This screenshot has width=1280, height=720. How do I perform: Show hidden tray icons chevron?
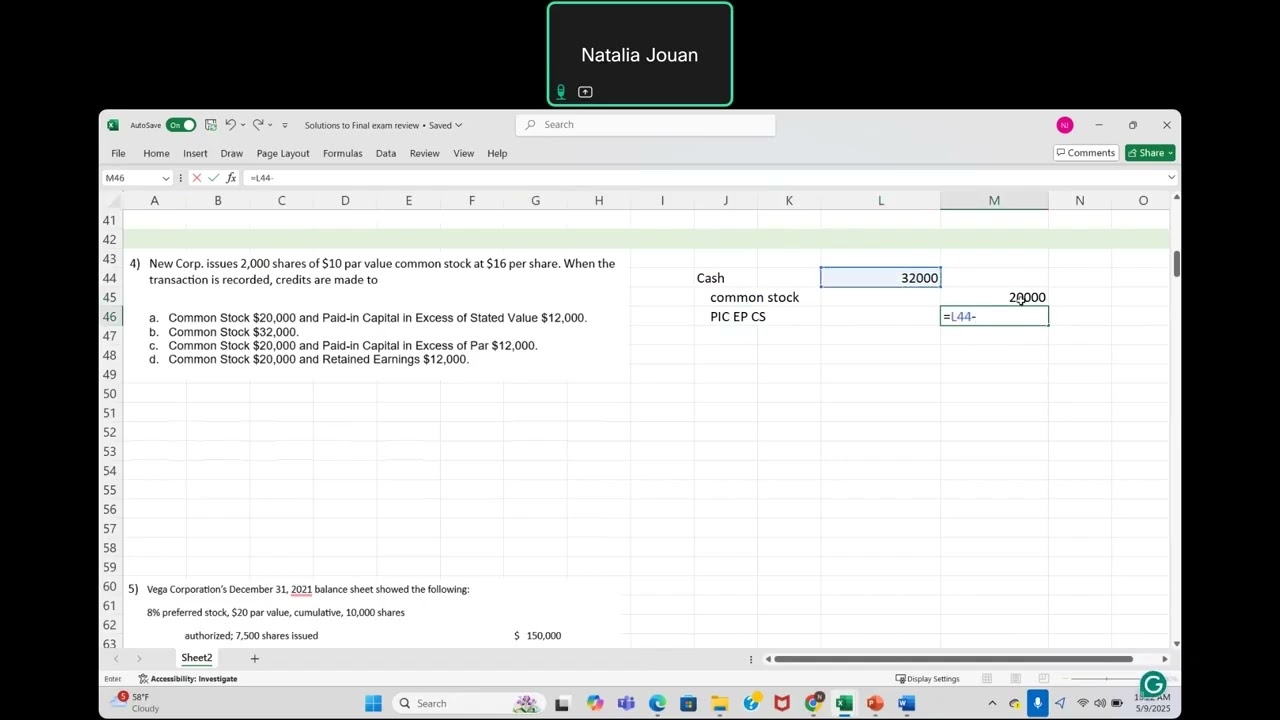[x=992, y=703]
